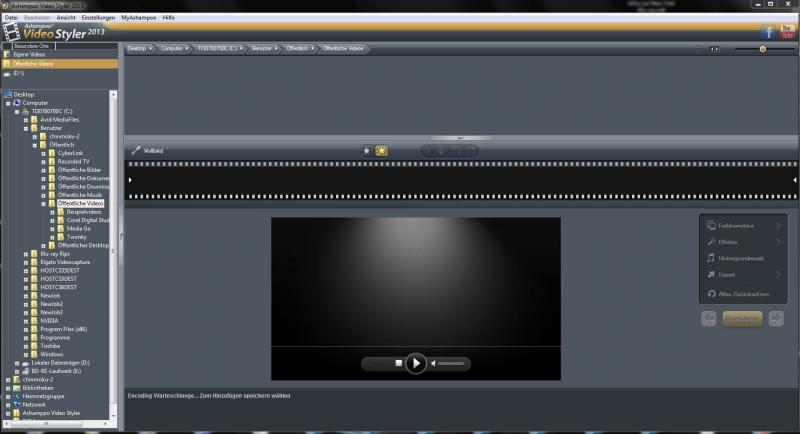Select the Twonky folder
Screen dimensions: 800x434
[77, 237]
